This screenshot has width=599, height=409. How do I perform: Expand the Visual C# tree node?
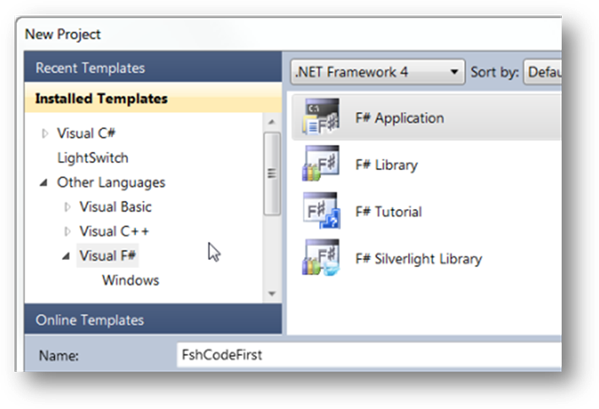coord(45,133)
